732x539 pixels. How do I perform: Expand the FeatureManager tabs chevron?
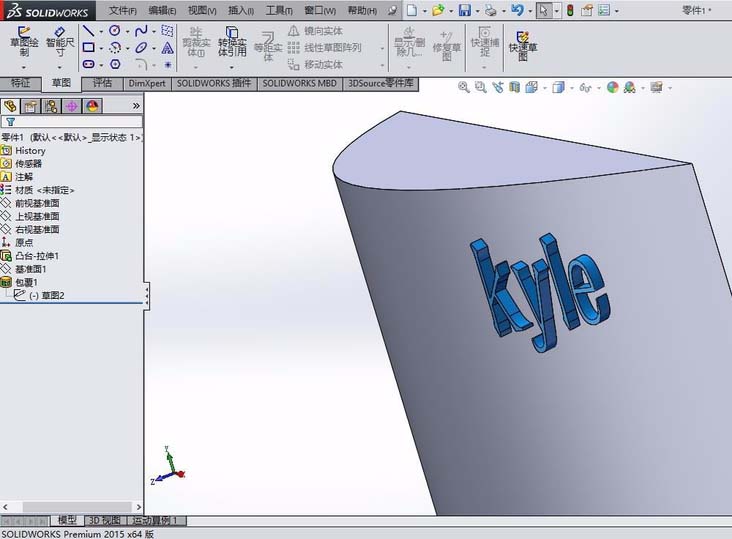136,106
